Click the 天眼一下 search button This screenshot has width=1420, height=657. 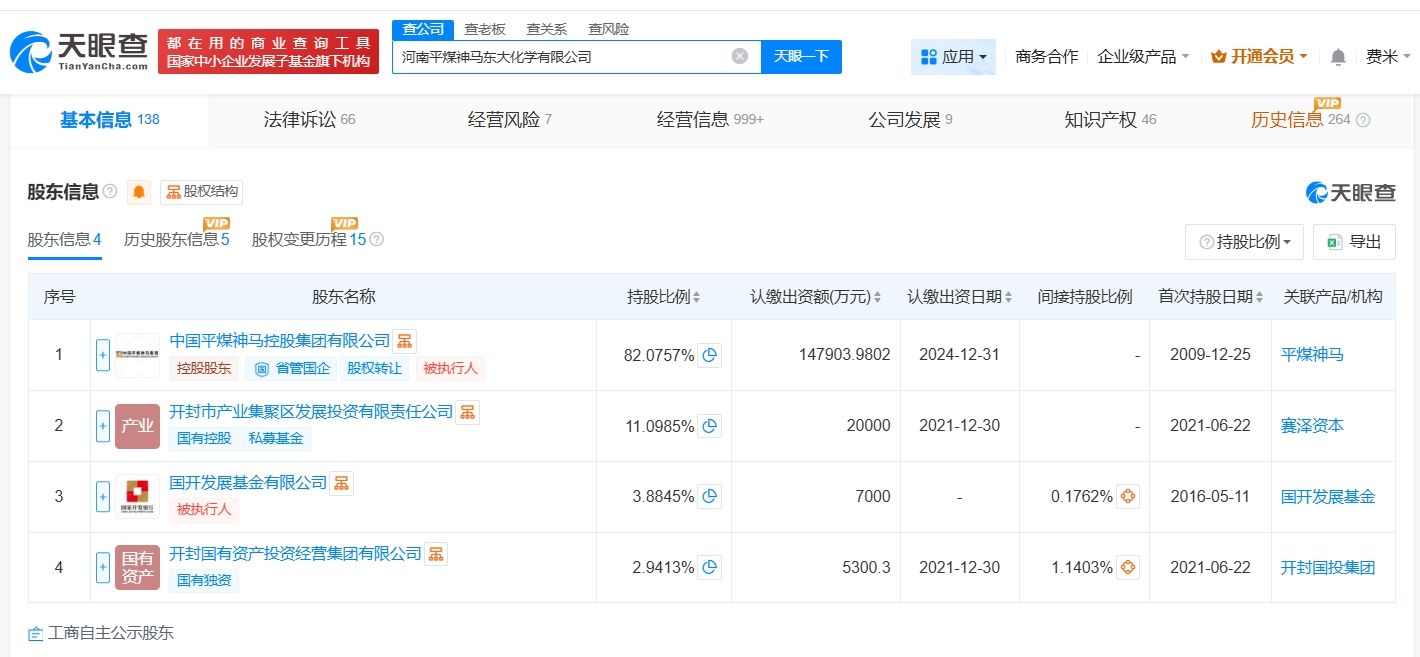(x=801, y=56)
